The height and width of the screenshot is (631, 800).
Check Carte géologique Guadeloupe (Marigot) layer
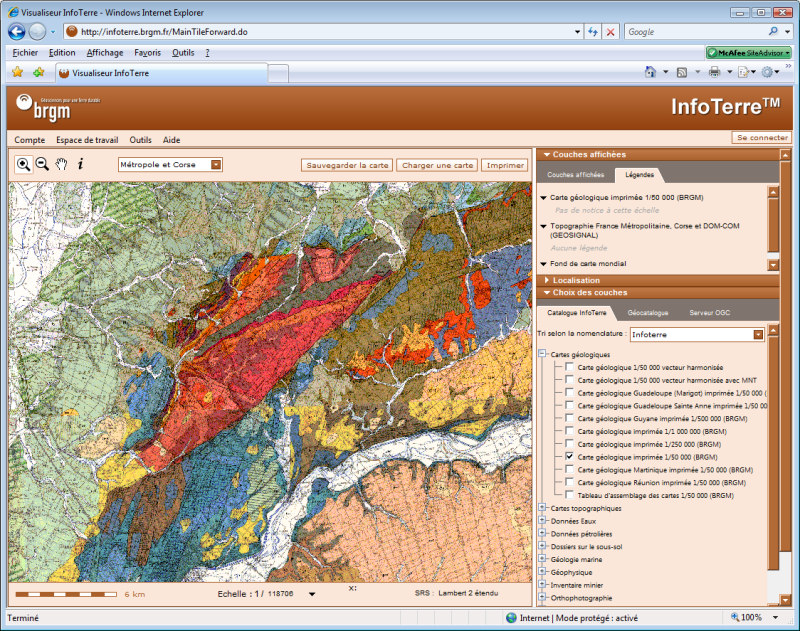pos(569,392)
